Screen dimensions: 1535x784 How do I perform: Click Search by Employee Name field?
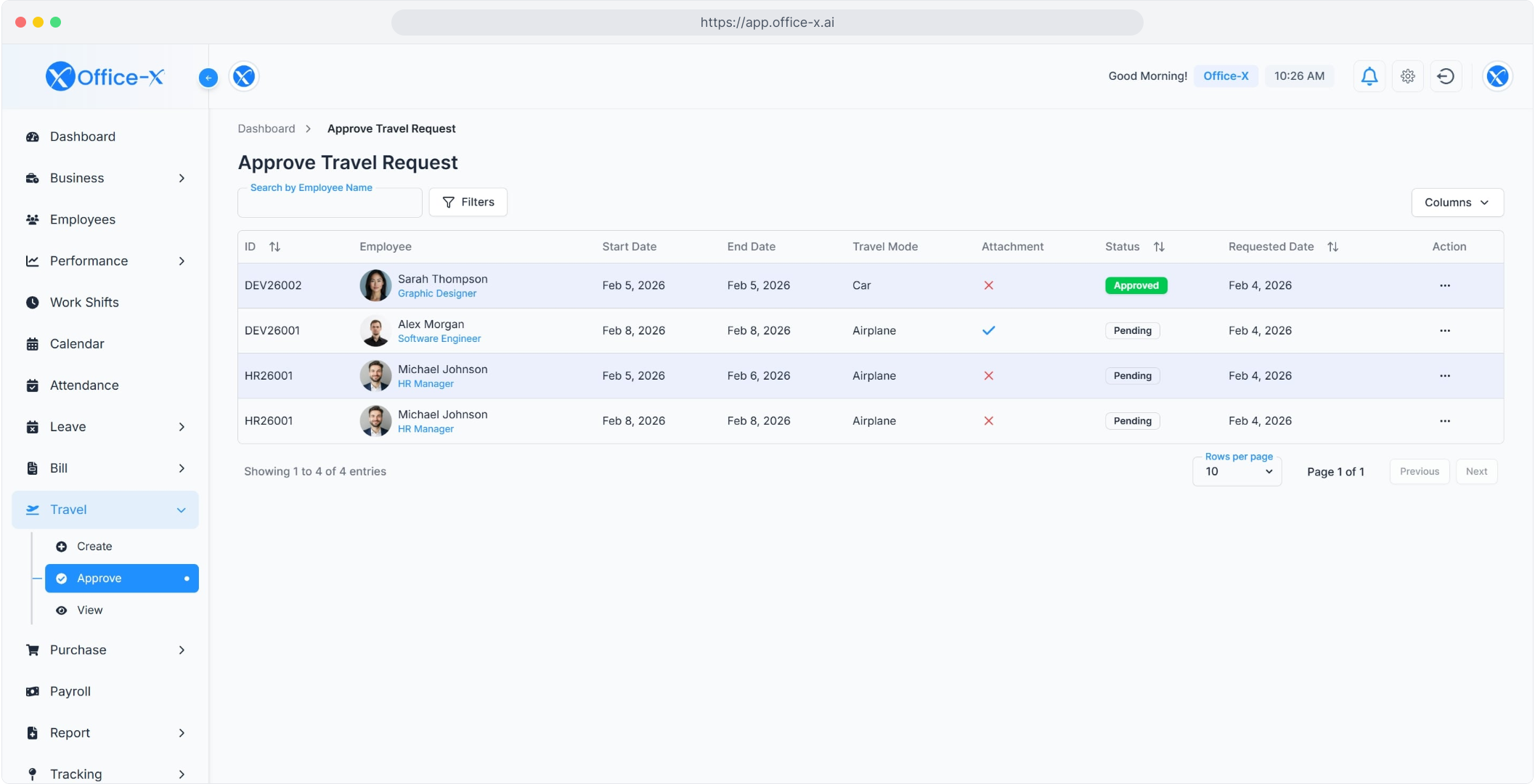pos(330,203)
